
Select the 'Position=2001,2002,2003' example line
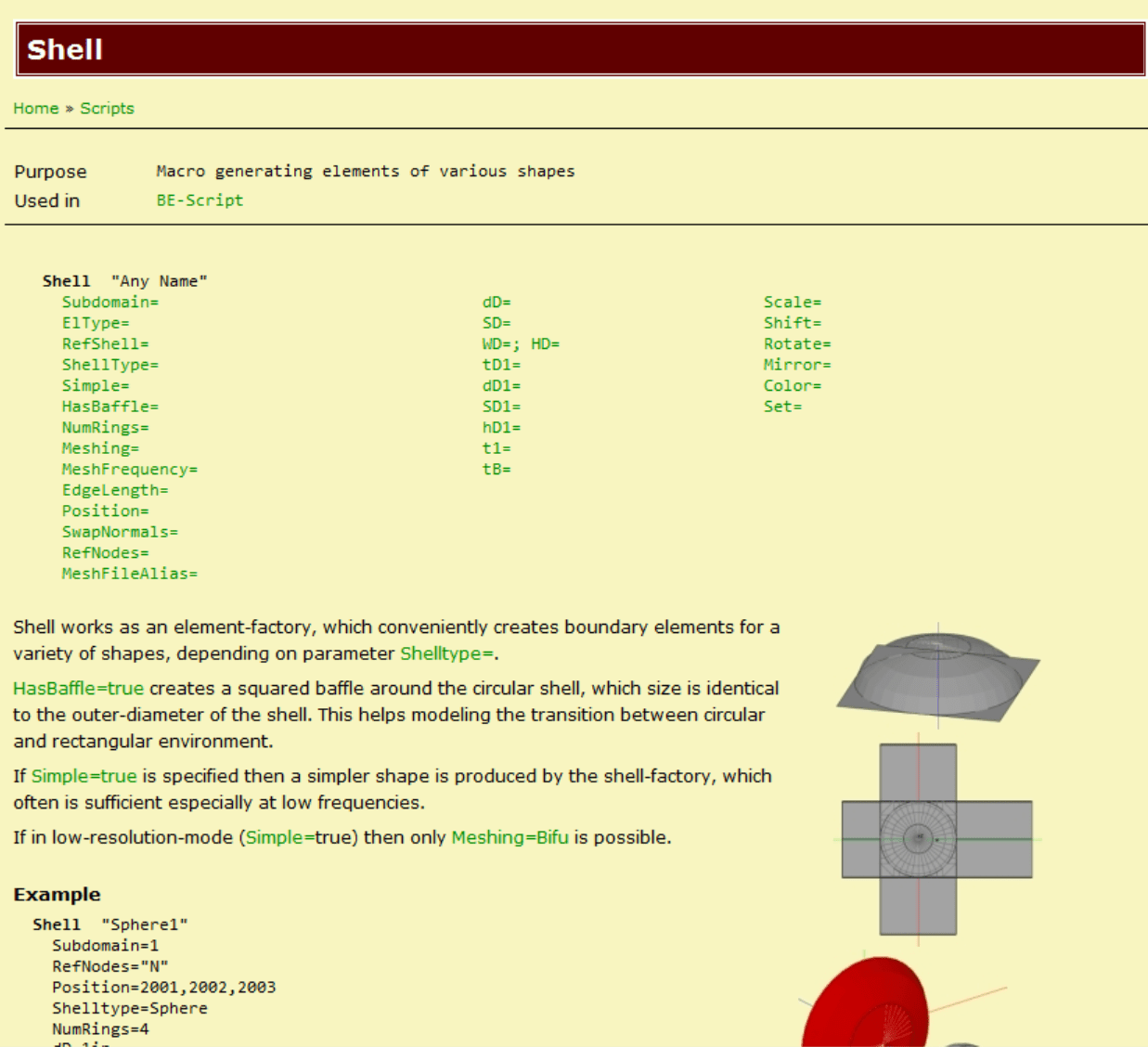point(163,988)
